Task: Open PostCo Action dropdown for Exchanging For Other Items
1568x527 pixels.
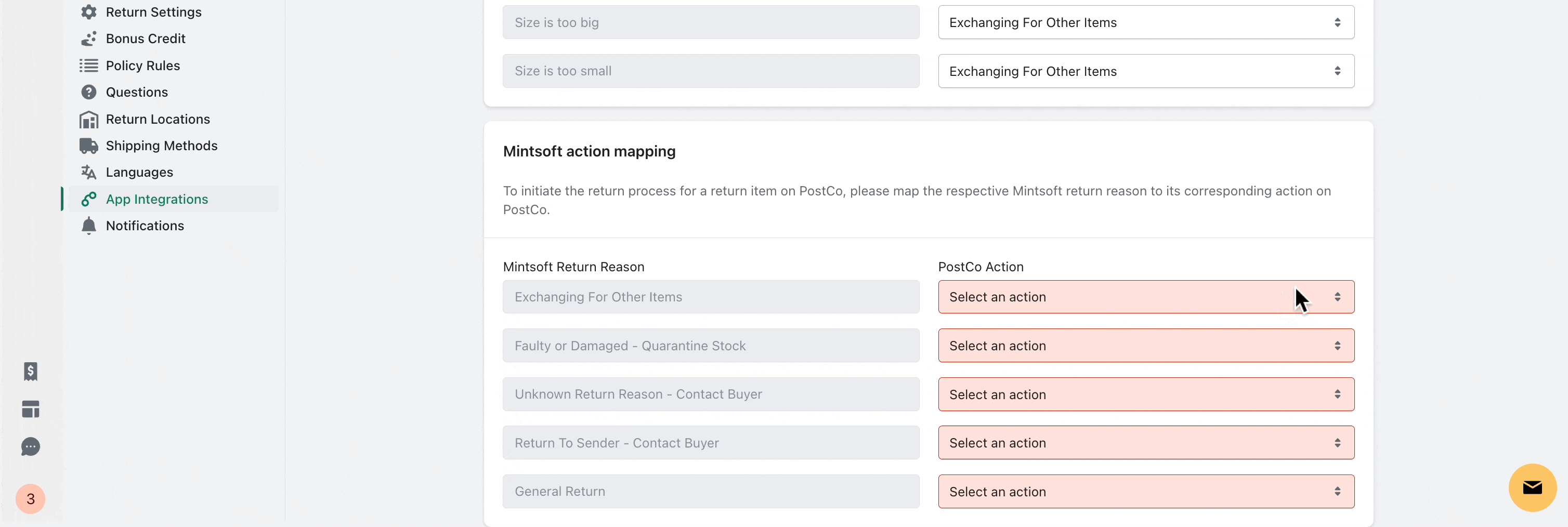Action: coord(1145,297)
